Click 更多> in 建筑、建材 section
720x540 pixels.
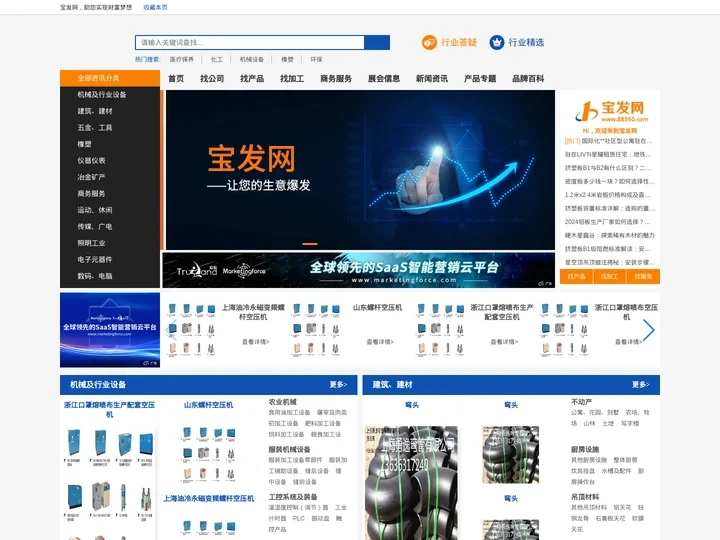[641, 385]
